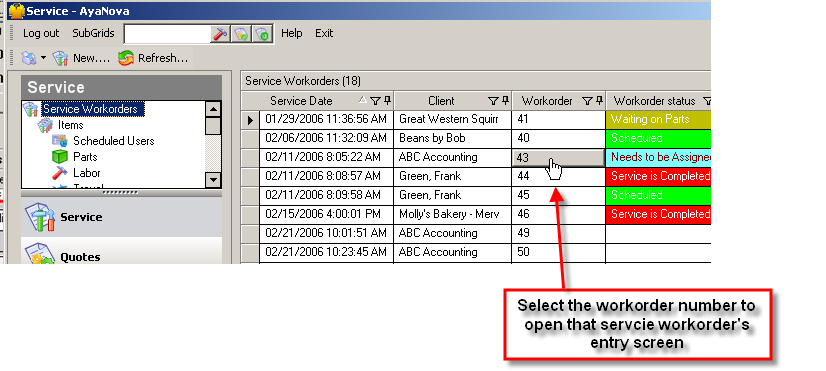
Task: Open the SubGrids menu
Action: pos(93,33)
